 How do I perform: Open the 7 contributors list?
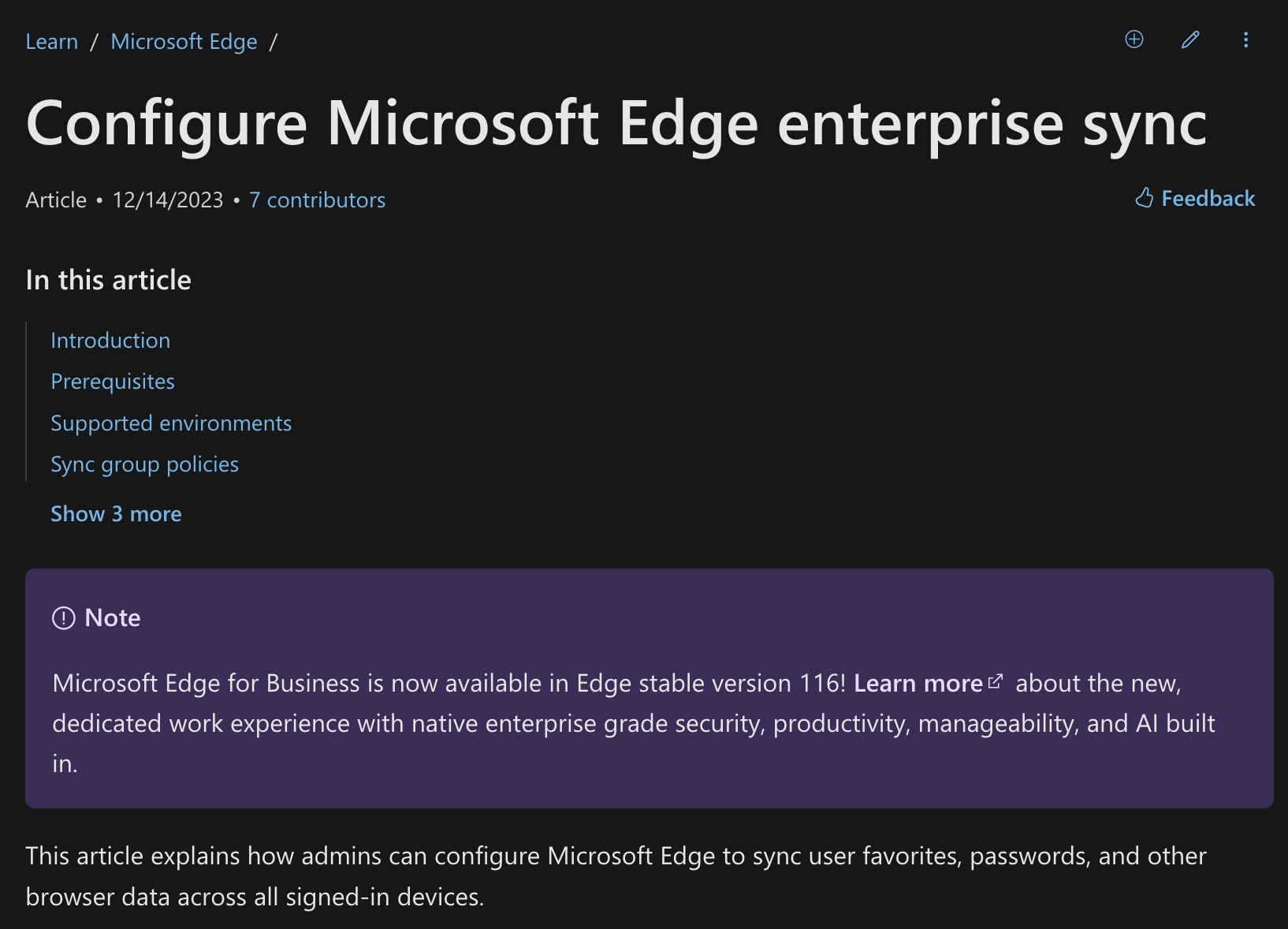(x=317, y=200)
